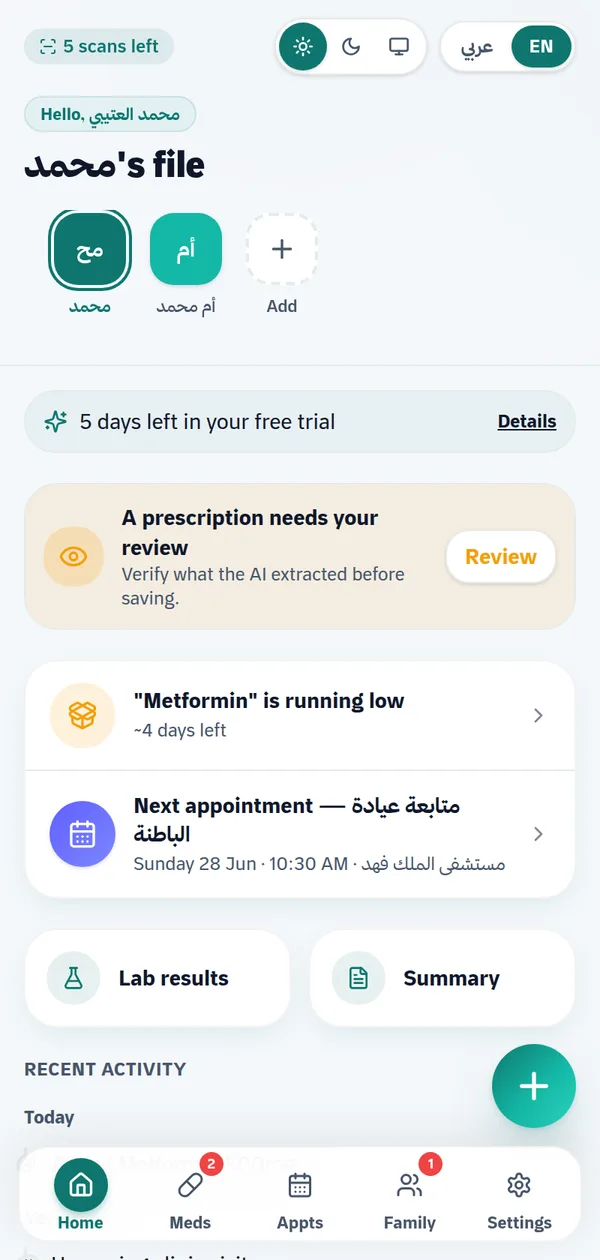
Task: Tap the 5 scans left badge
Action: point(99,46)
